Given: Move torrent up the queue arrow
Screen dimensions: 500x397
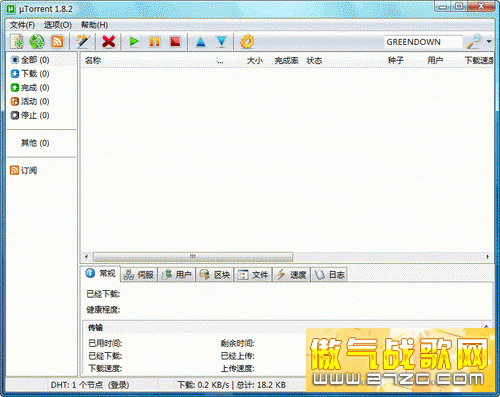Looking at the screenshot, I should (x=201, y=42).
